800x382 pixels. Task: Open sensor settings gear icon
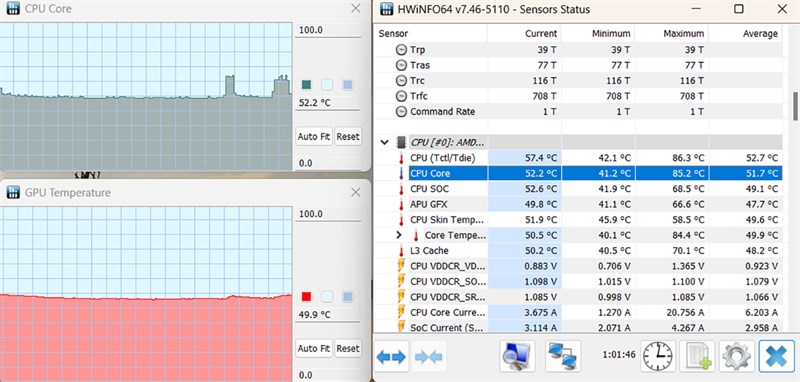click(x=736, y=355)
